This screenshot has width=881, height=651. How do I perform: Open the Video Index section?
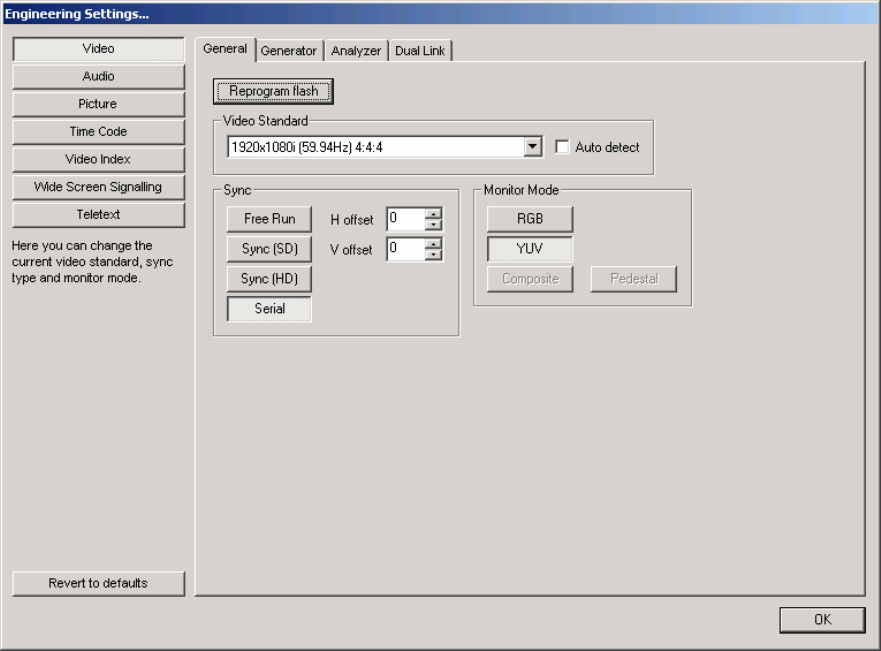98,159
